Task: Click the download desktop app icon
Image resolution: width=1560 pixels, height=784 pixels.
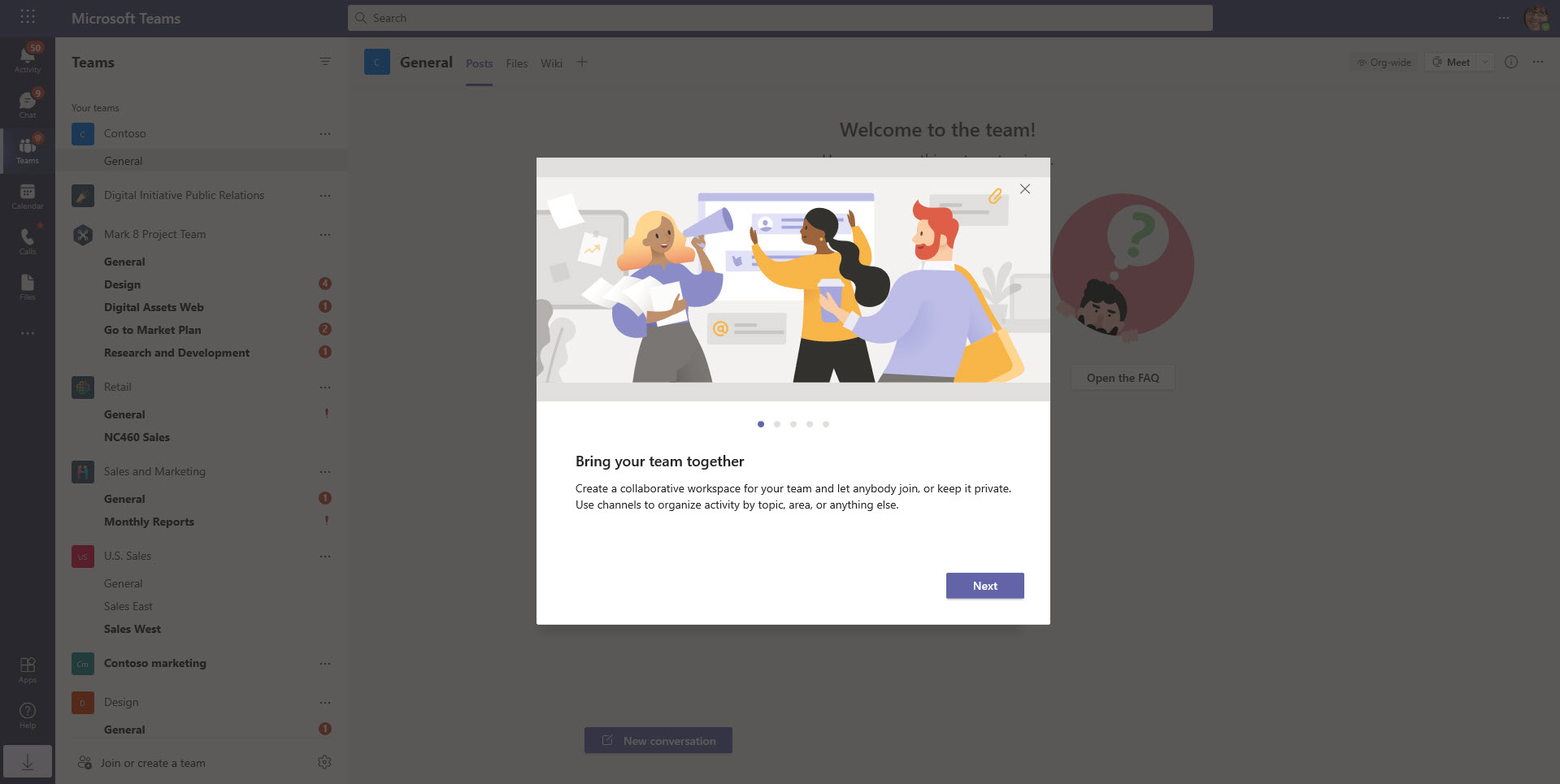Action: click(27, 762)
